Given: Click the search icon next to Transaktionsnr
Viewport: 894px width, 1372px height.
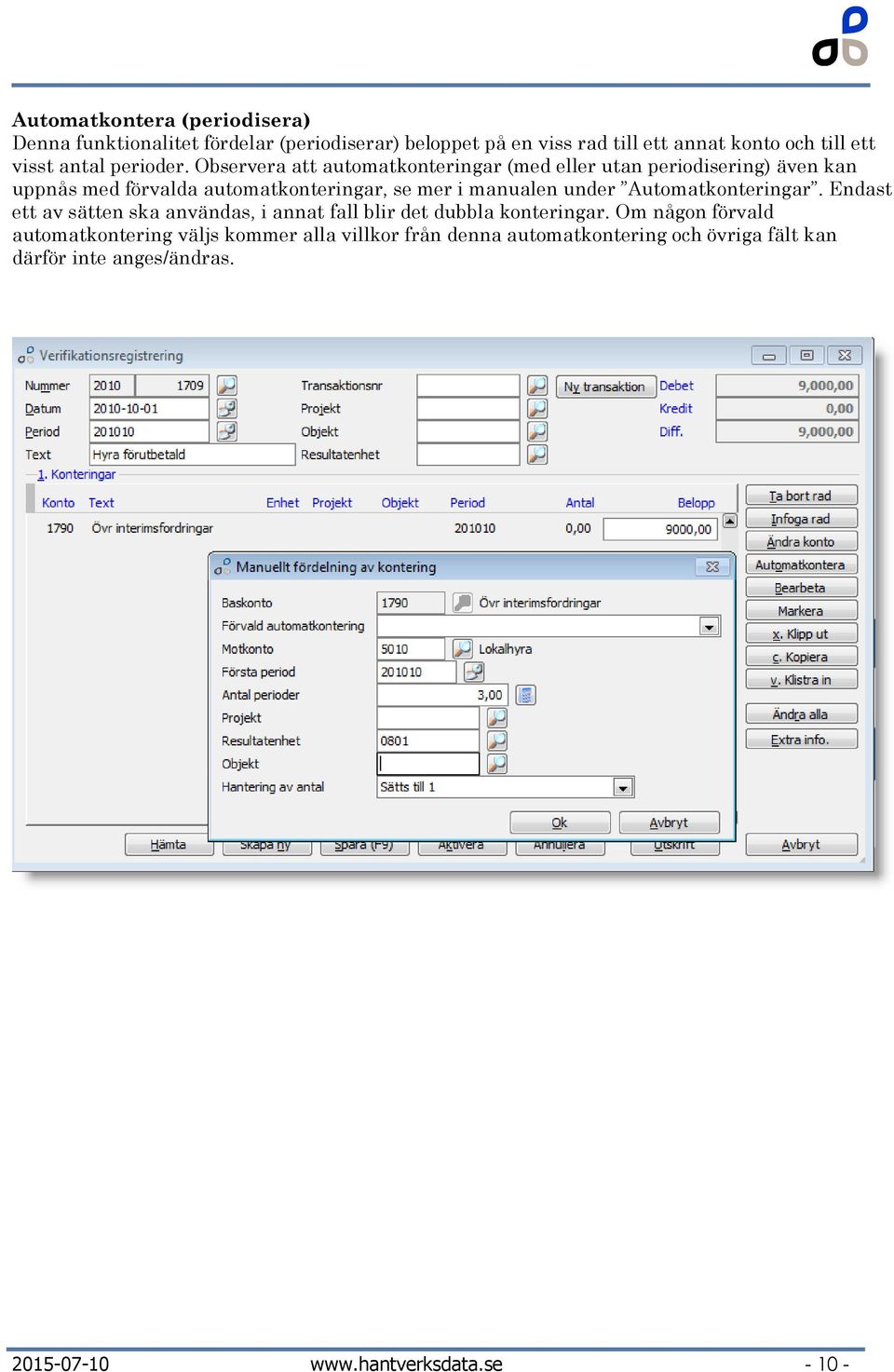Looking at the screenshot, I should tap(536, 386).
